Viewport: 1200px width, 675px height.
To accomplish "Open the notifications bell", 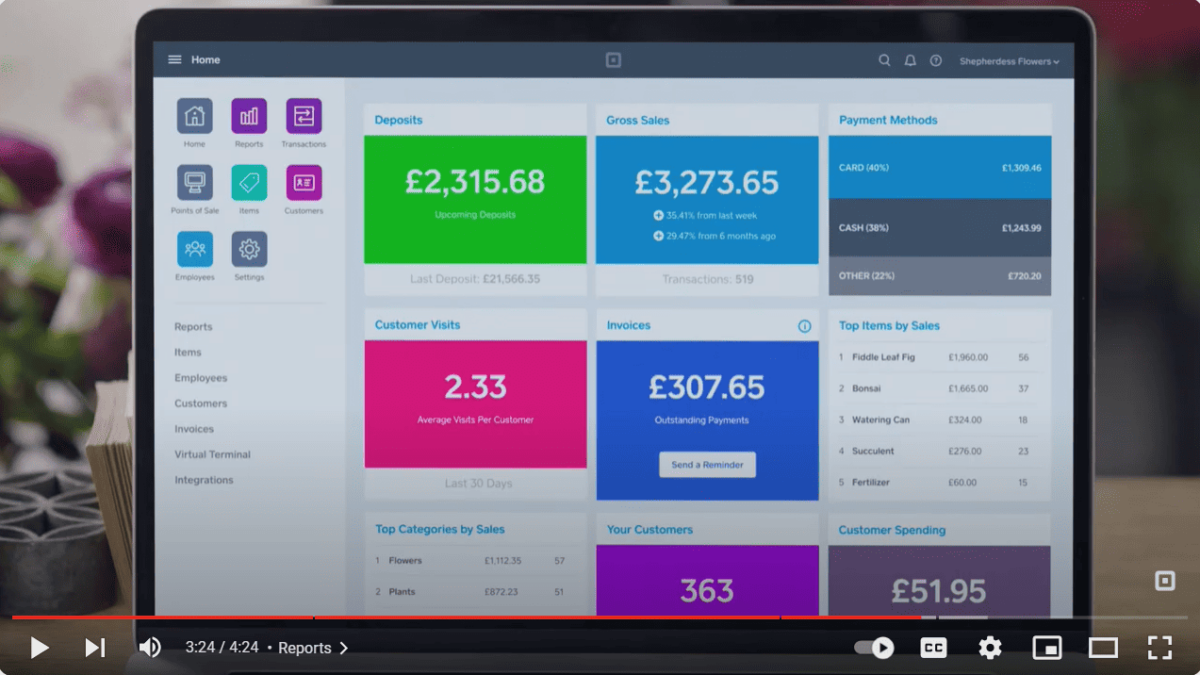I will pos(910,60).
